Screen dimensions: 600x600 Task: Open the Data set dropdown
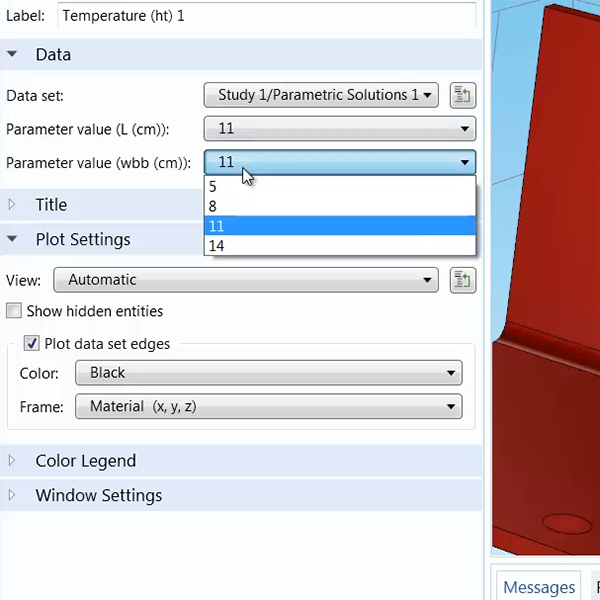coord(321,95)
